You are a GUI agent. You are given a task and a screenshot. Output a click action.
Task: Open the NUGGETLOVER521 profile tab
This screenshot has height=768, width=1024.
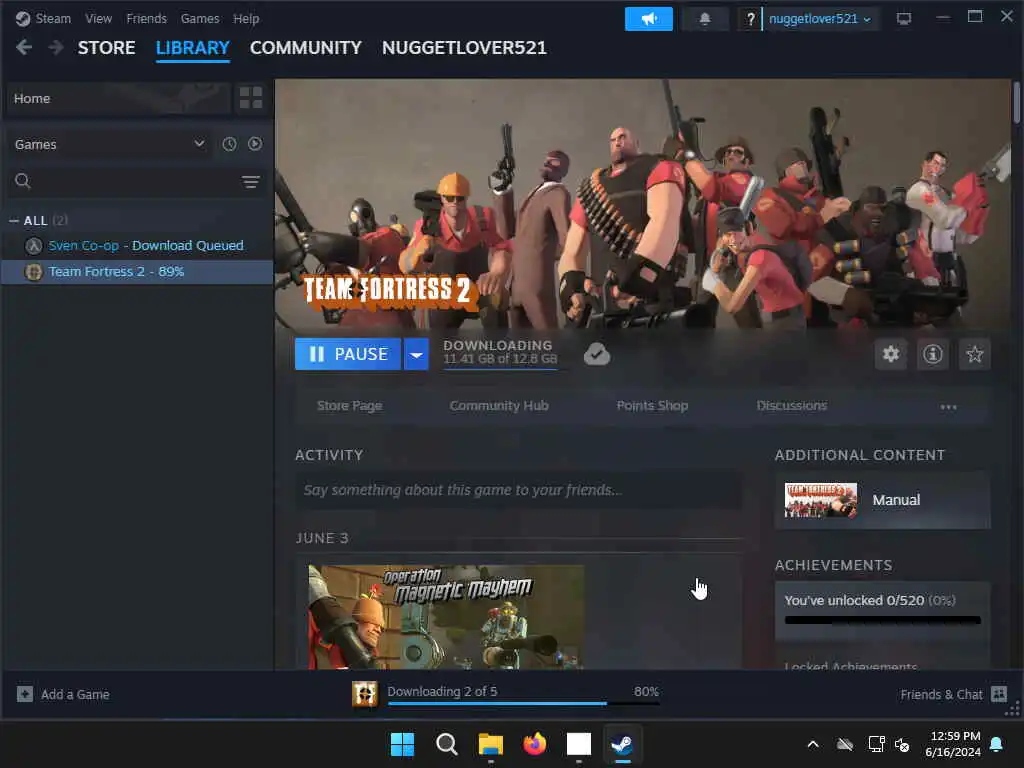[464, 48]
